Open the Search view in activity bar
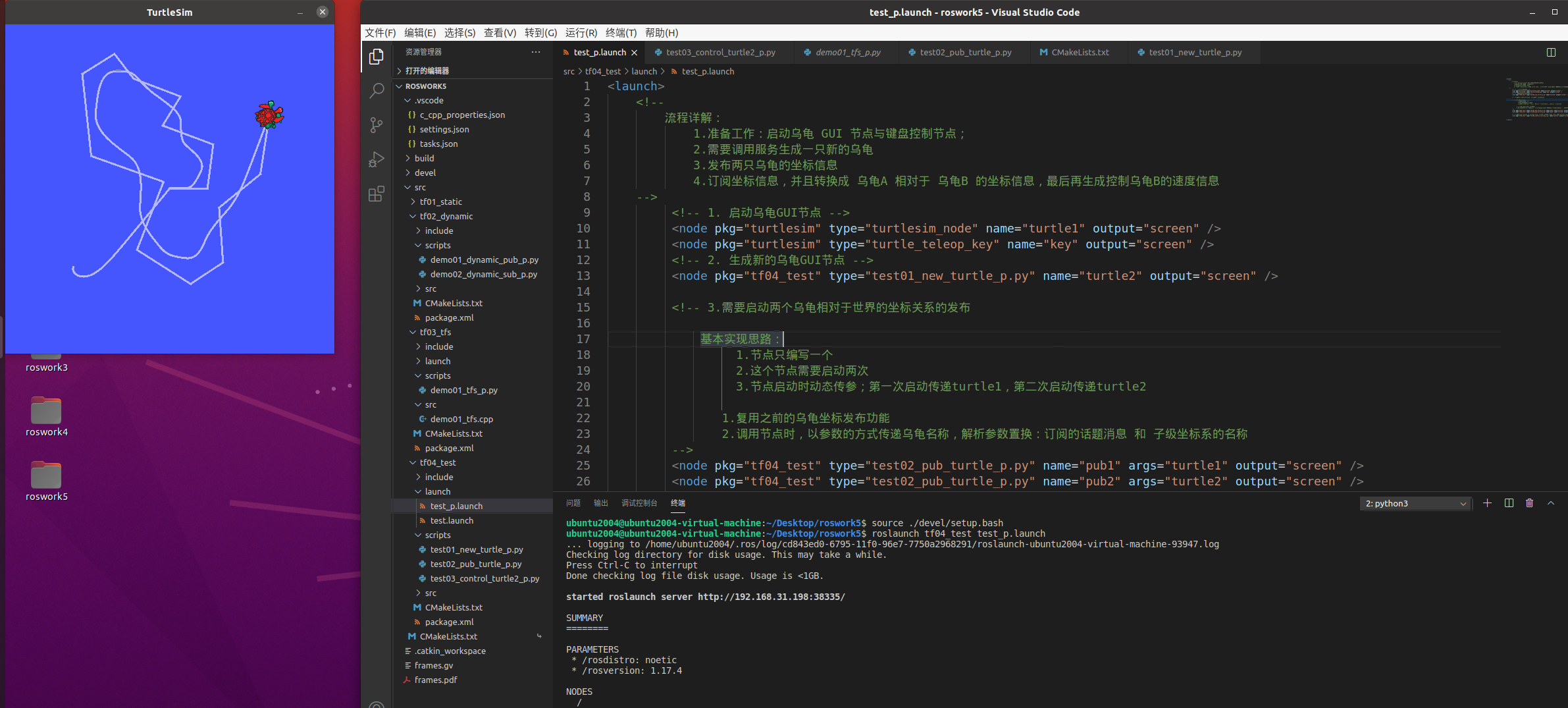 tap(377, 91)
